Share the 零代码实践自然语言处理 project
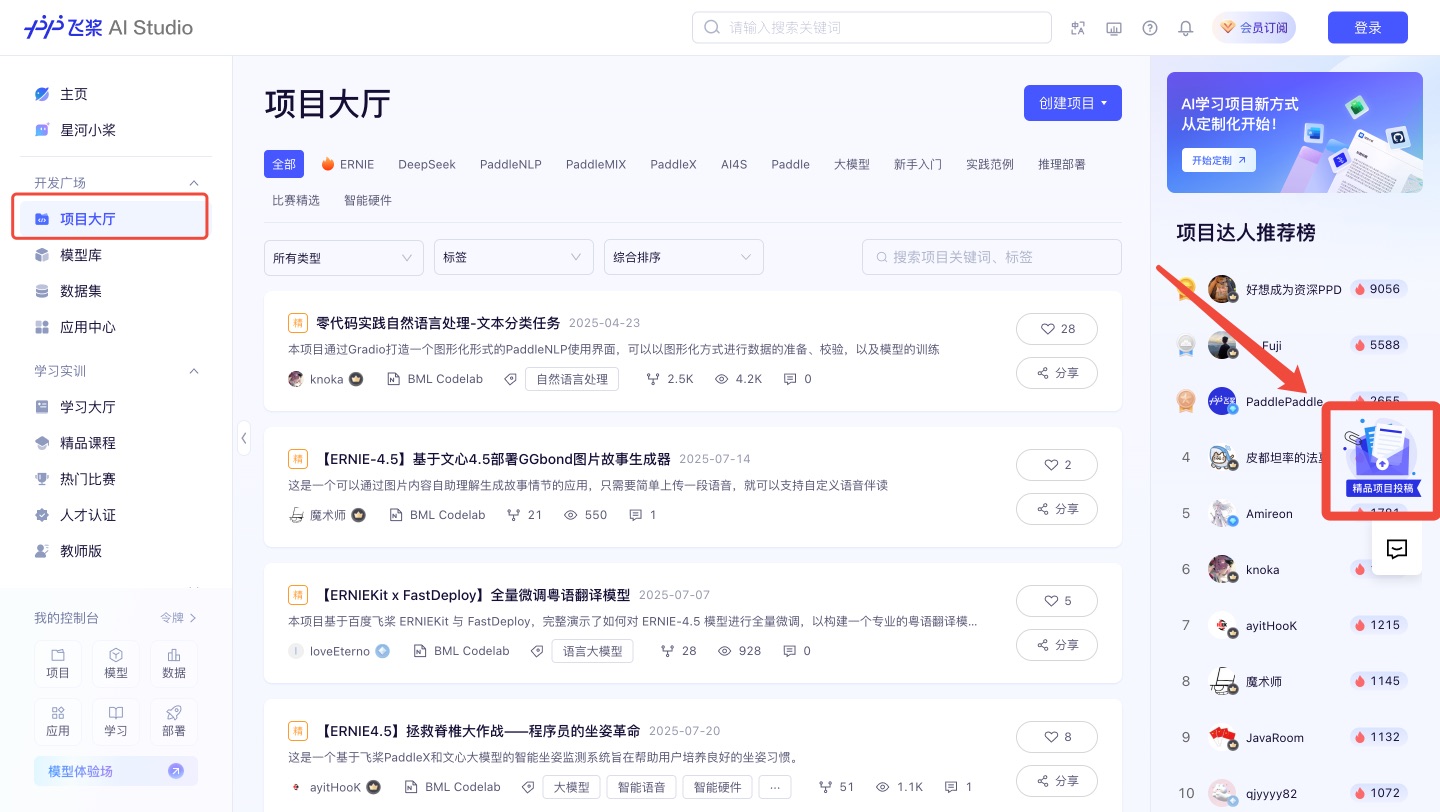 point(1057,373)
